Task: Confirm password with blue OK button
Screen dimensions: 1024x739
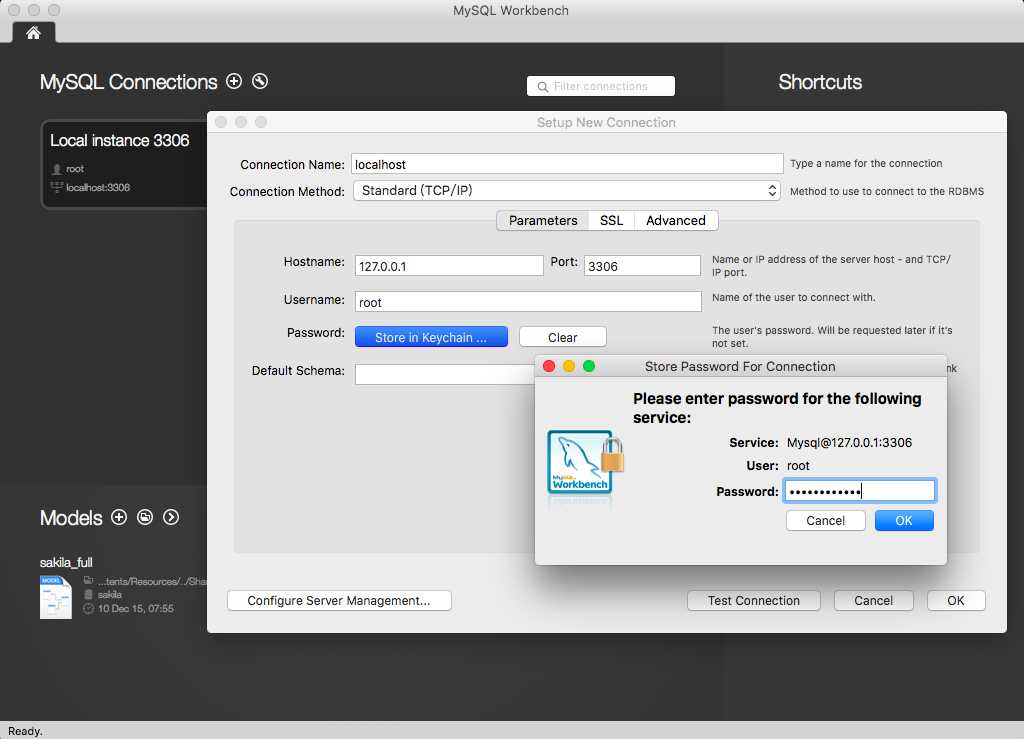Action: tap(904, 520)
